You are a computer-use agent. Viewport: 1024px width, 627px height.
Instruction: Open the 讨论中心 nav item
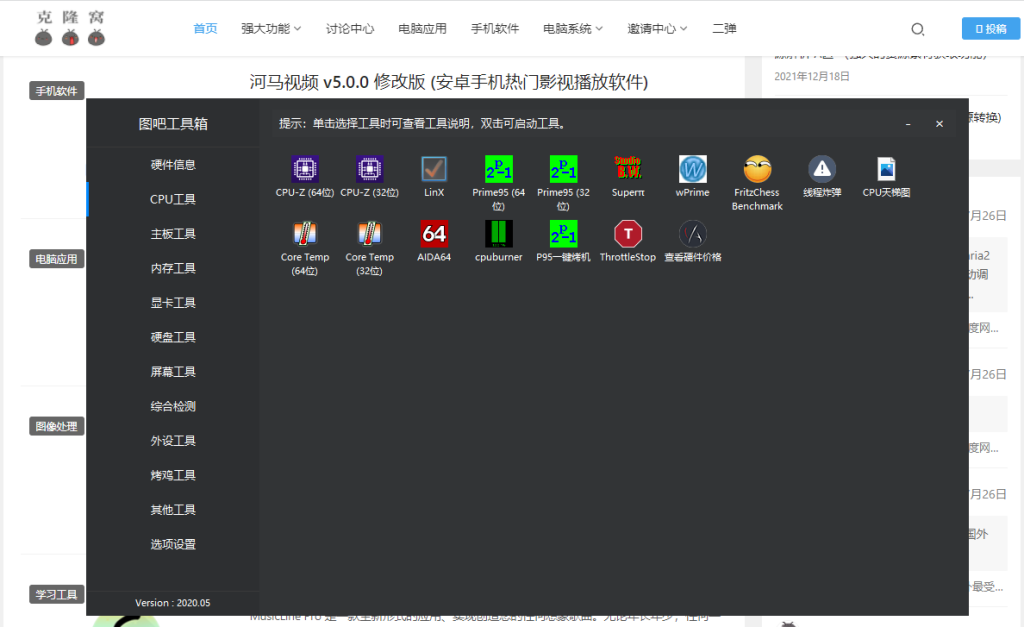pyautogui.click(x=350, y=29)
